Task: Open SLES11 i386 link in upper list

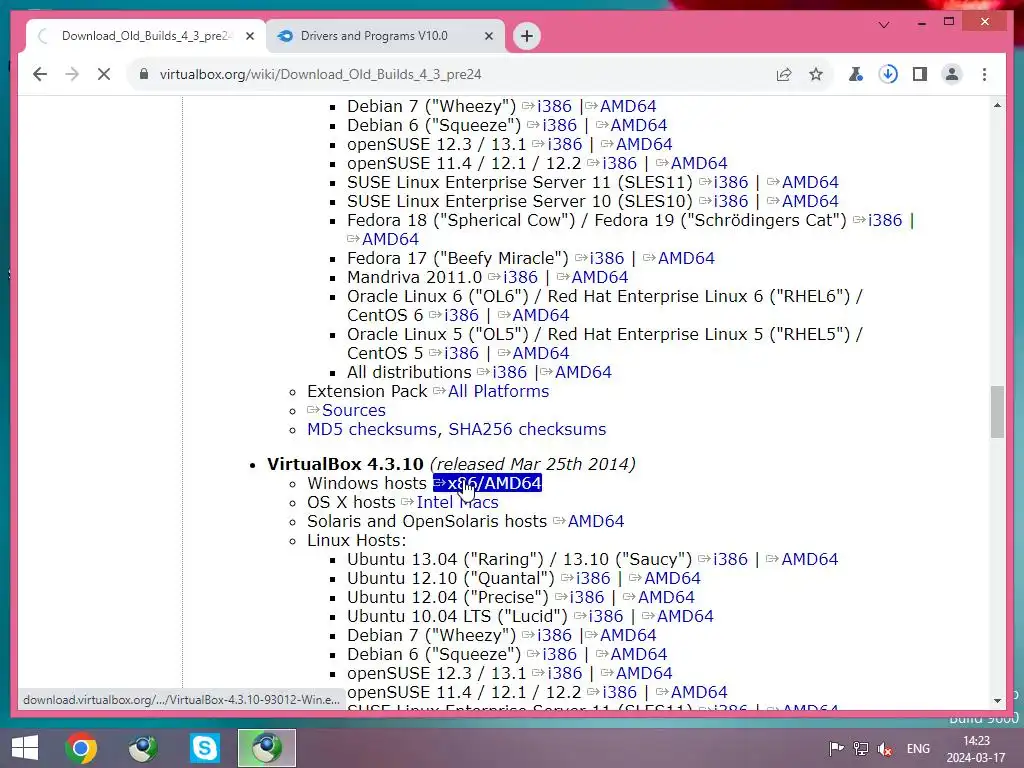Action: 724,182
